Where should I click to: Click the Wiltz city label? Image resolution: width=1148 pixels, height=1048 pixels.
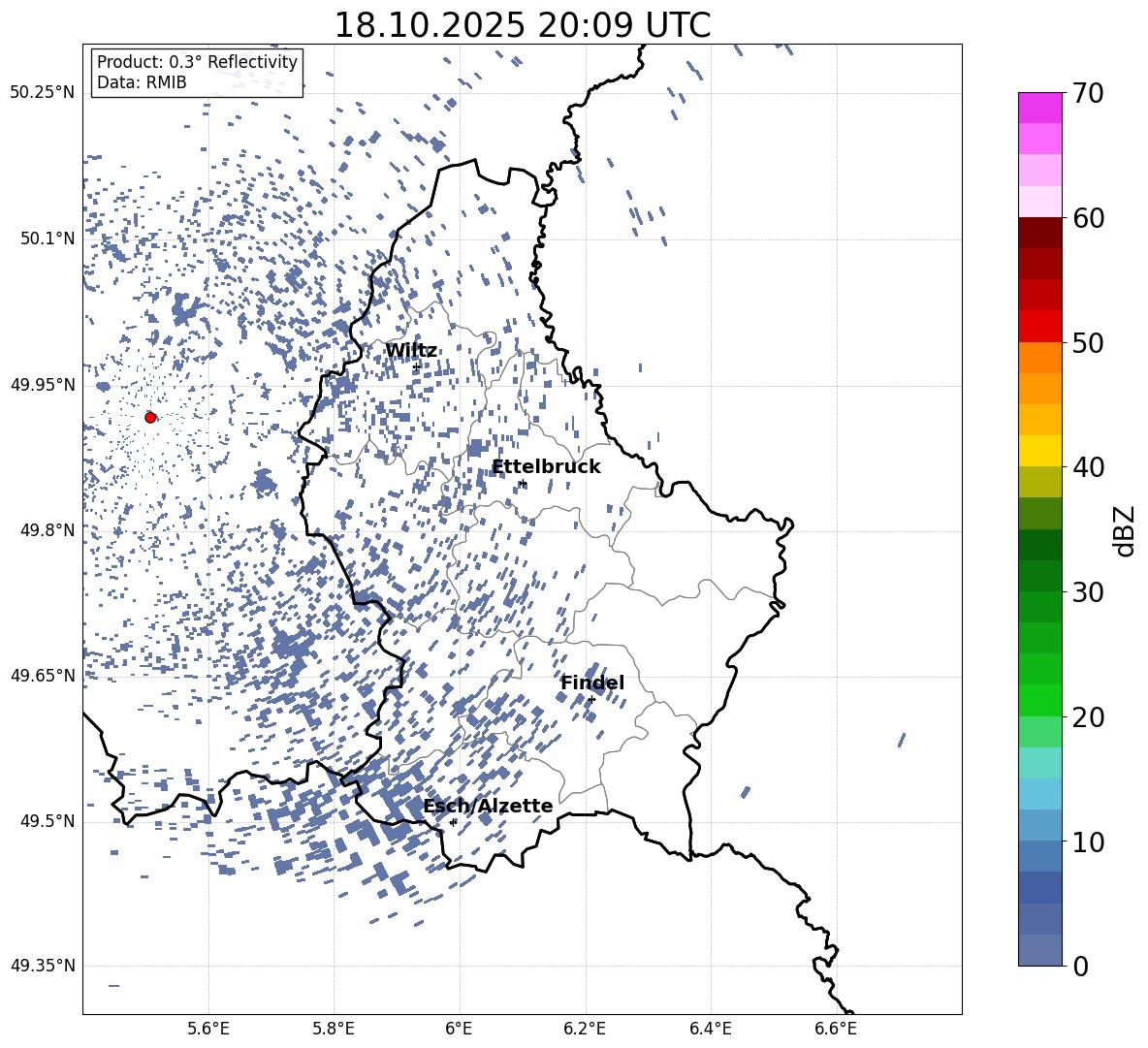411,351
